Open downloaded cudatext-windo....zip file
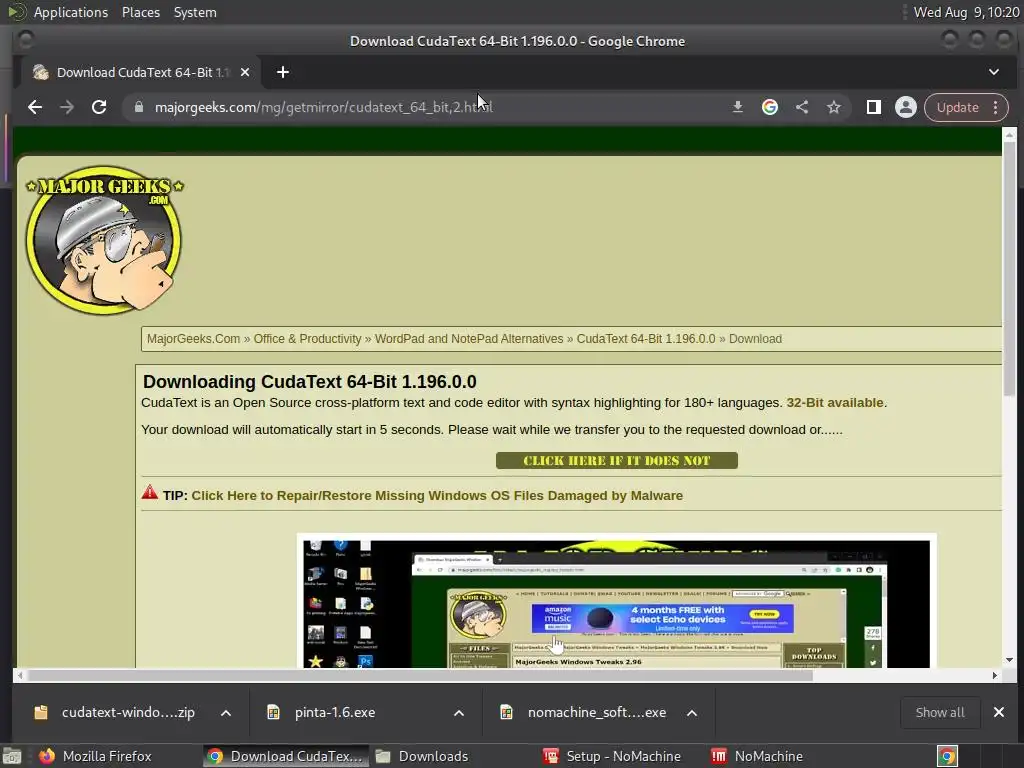 pyautogui.click(x=116, y=712)
